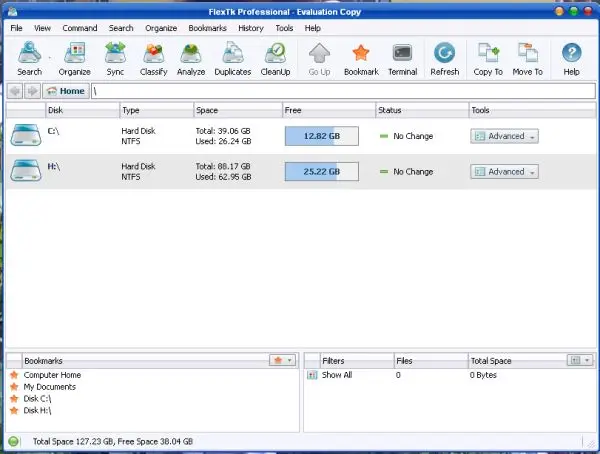This screenshot has width=600, height=454.
Task: Sort by the Type column header
Action: [x=157, y=110]
